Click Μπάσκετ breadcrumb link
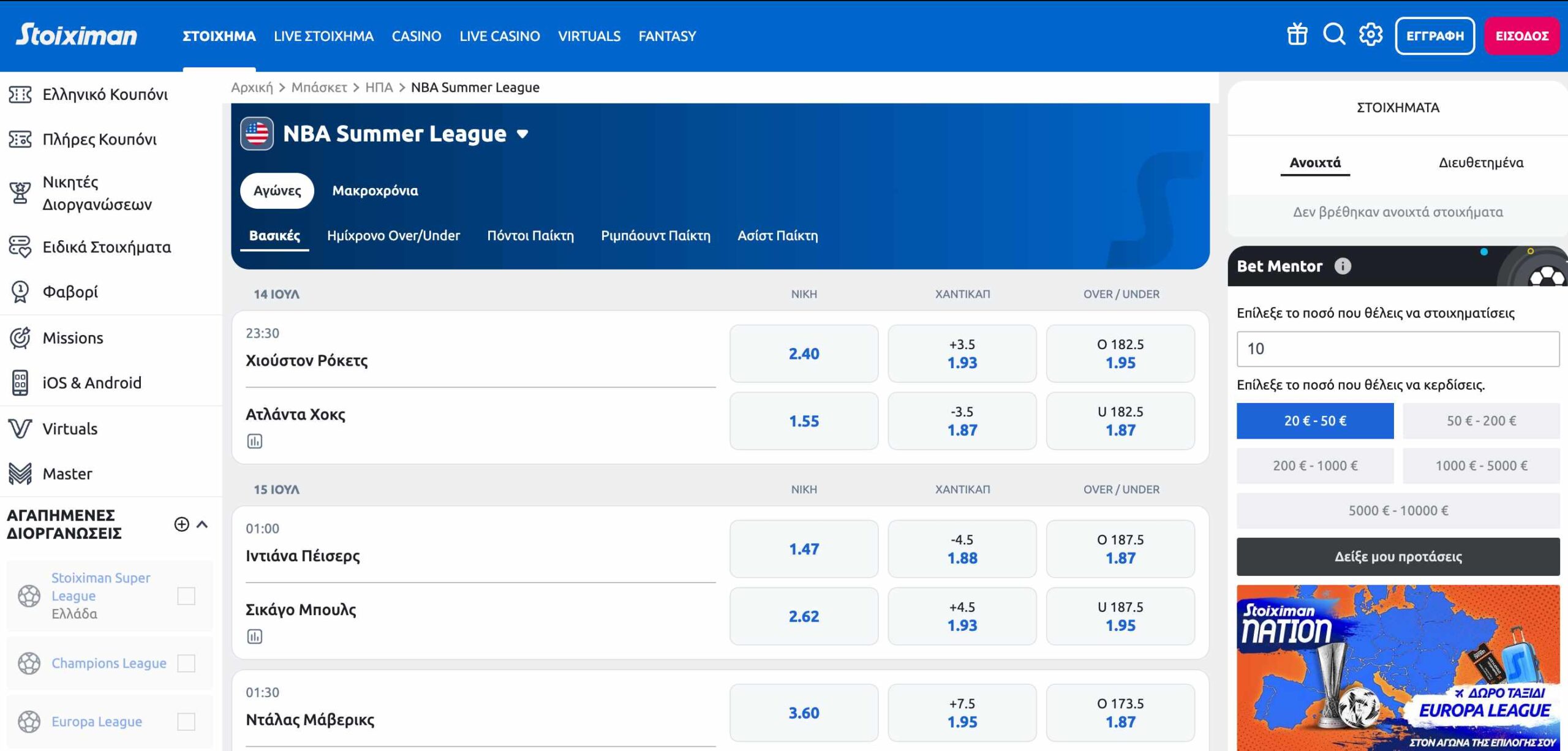Screen dimensions: 1568x751 319,87
